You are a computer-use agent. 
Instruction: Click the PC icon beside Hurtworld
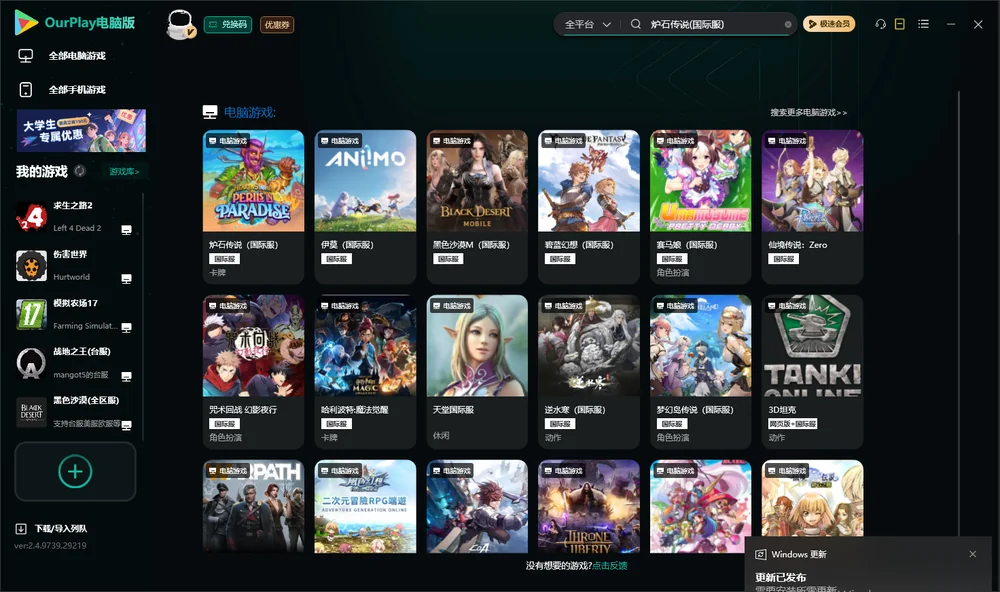coord(126,279)
